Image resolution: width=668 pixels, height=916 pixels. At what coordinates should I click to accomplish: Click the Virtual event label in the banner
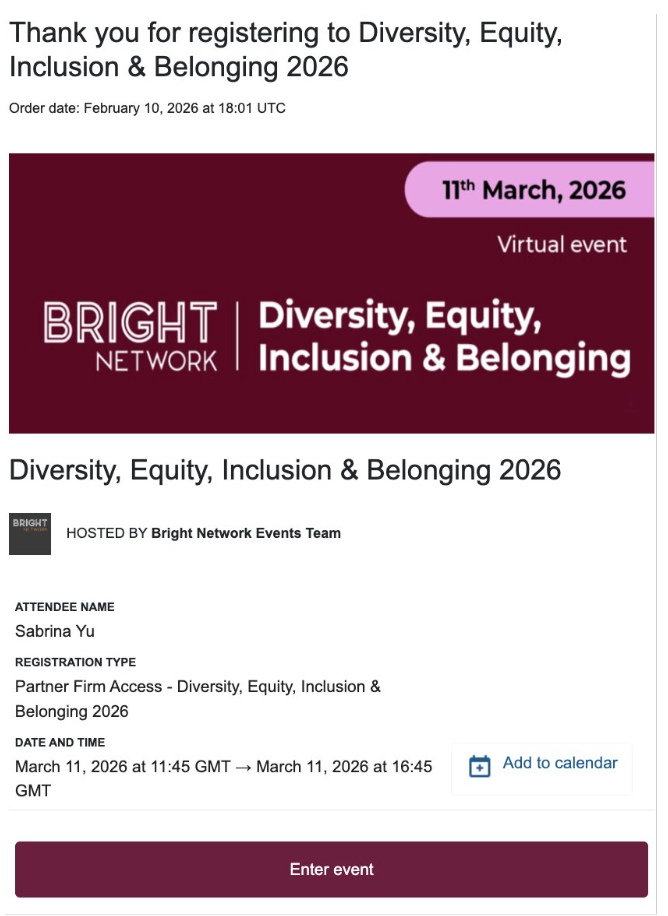[x=562, y=244]
